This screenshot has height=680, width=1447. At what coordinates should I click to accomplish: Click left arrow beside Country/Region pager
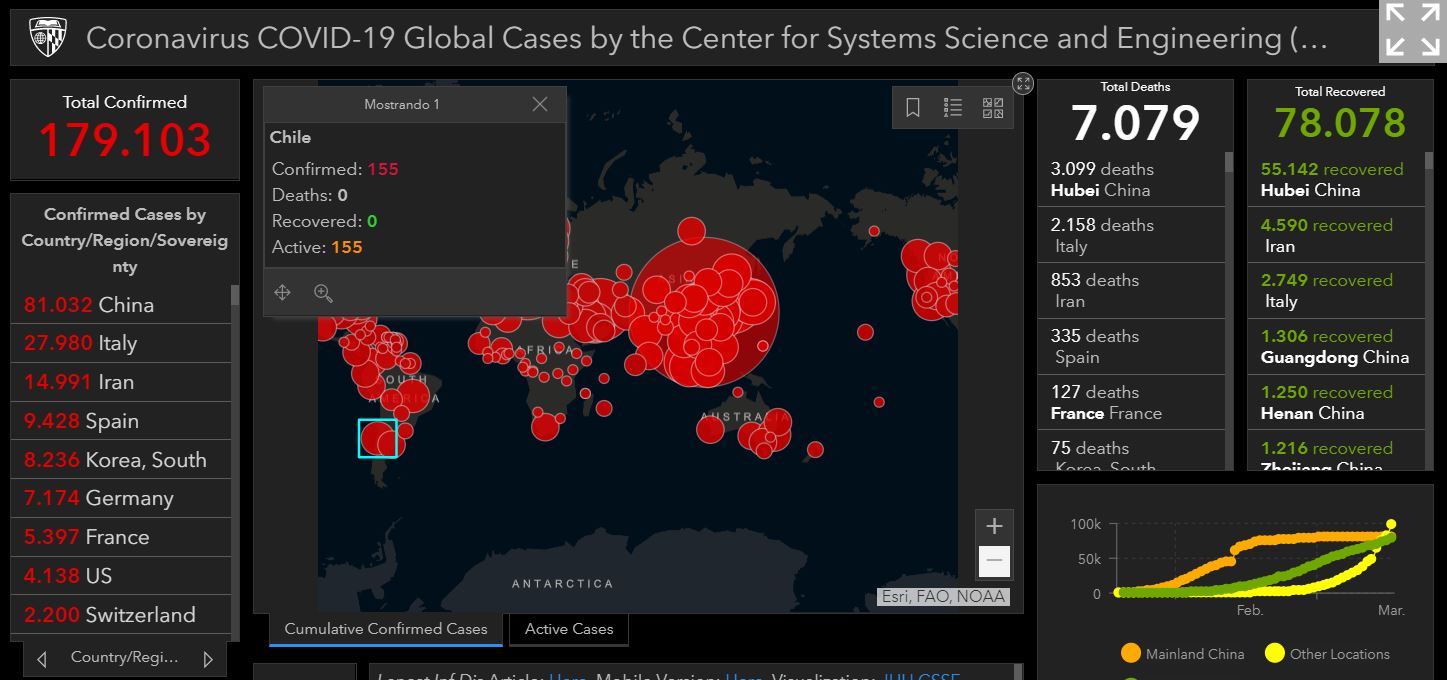[42, 659]
